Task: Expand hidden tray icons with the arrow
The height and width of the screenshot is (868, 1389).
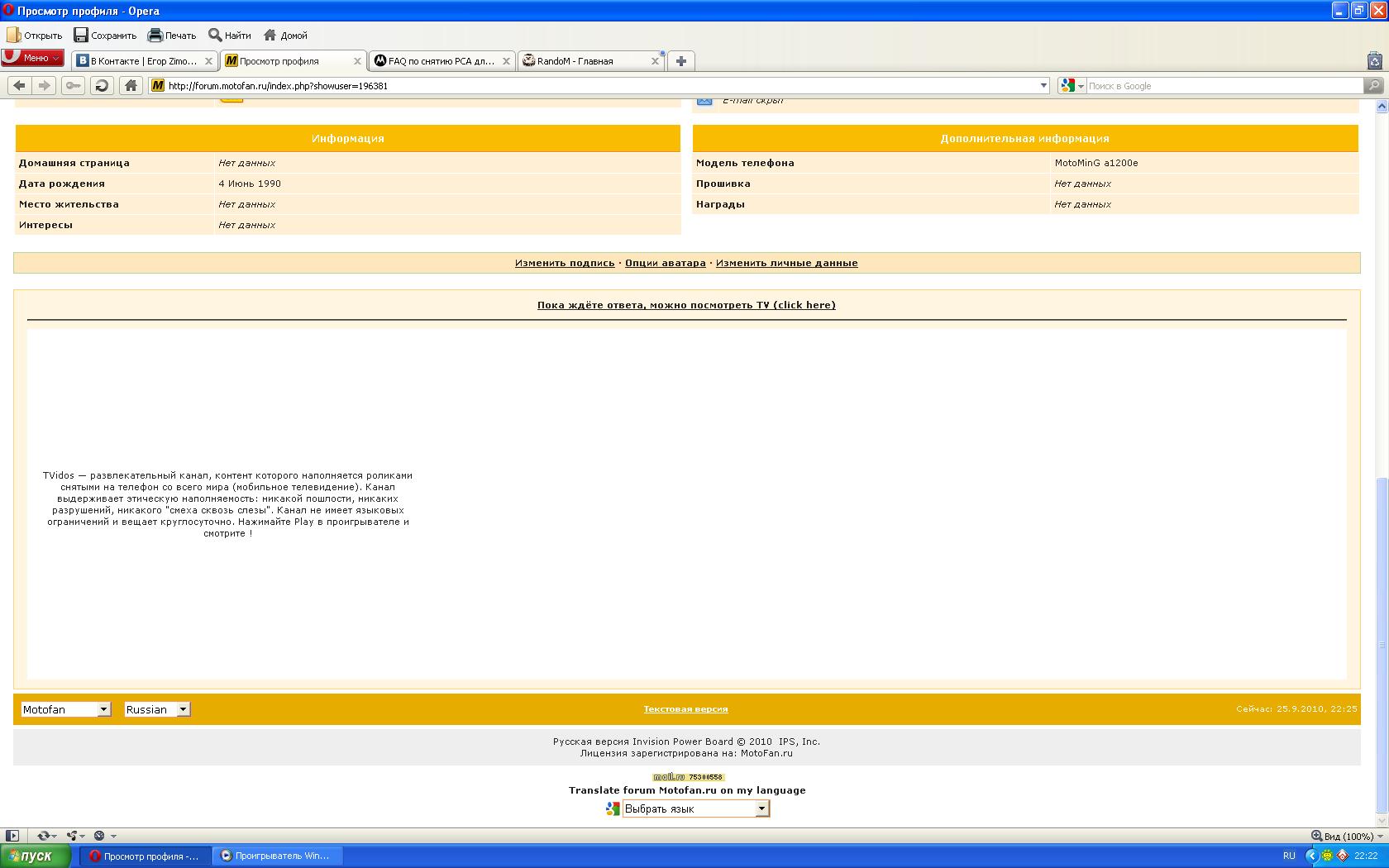Action: pos(1311,856)
